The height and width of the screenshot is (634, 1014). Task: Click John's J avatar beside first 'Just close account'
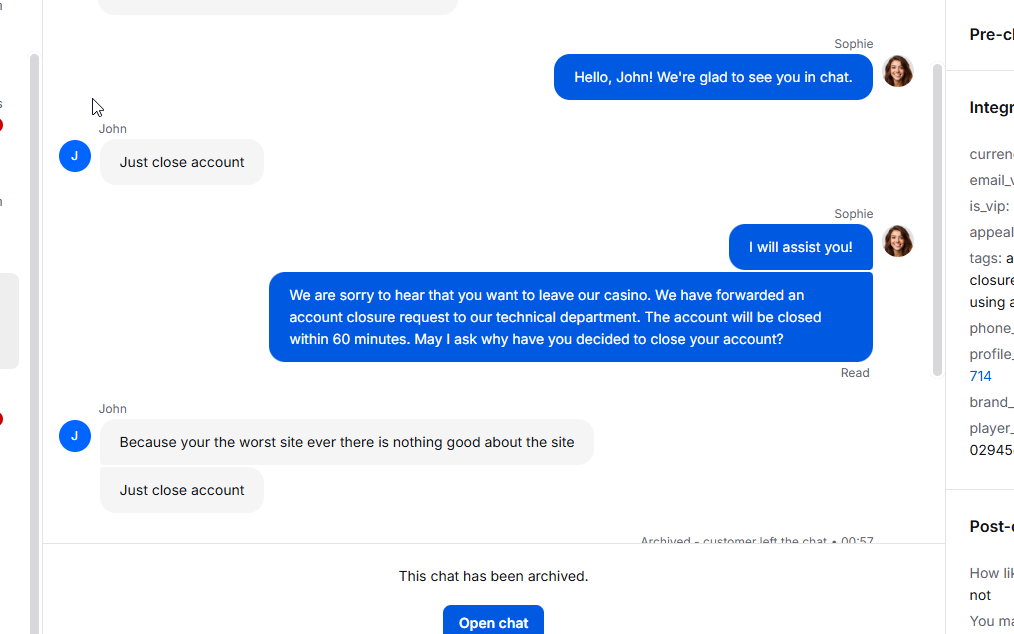tap(75, 156)
